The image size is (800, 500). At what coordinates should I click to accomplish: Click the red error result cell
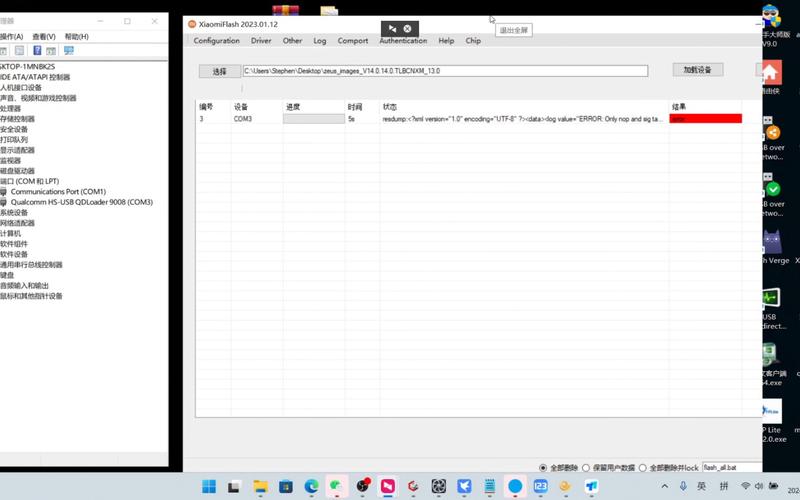pyautogui.click(x=706, y=118)
